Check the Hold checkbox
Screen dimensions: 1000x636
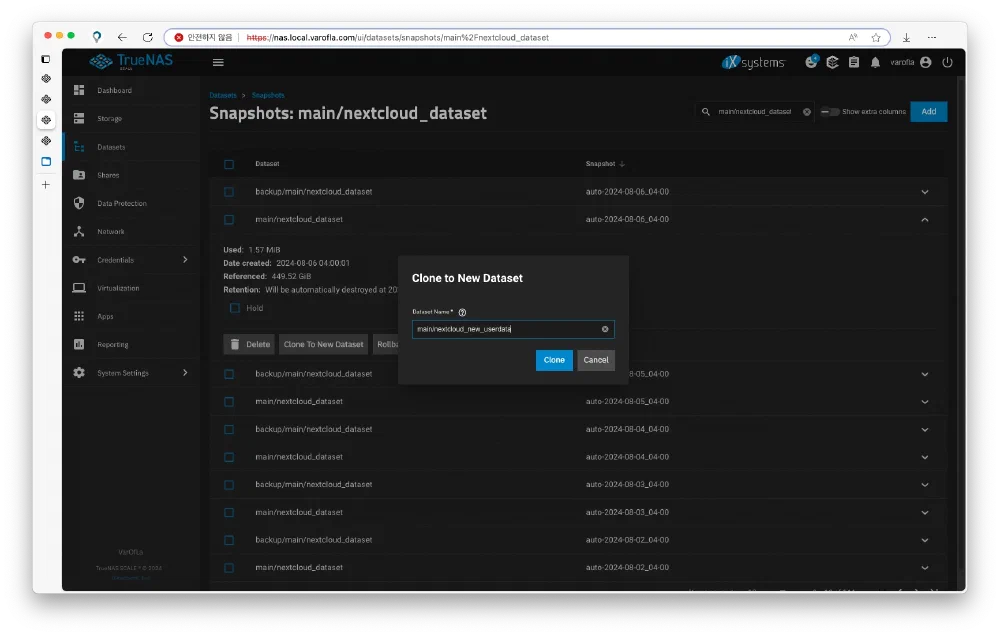235,308
